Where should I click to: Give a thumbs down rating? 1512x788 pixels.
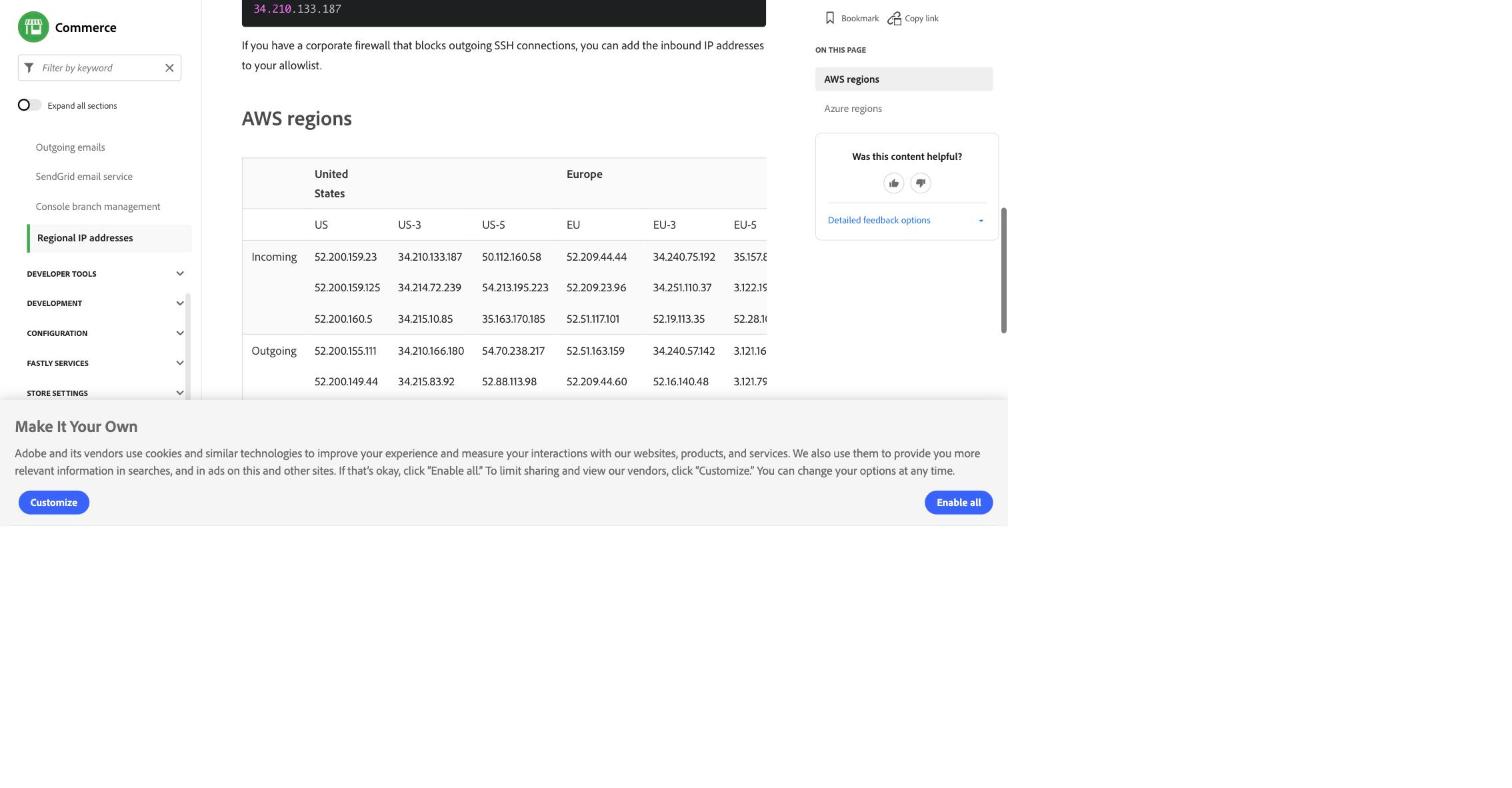(x=921, y=183)
